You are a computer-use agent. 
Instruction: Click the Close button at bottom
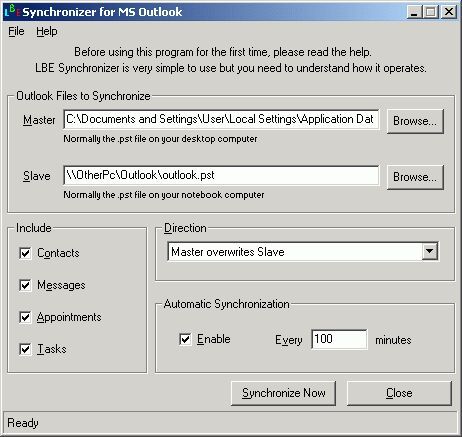pyautogui.click(x=399, y=393)
